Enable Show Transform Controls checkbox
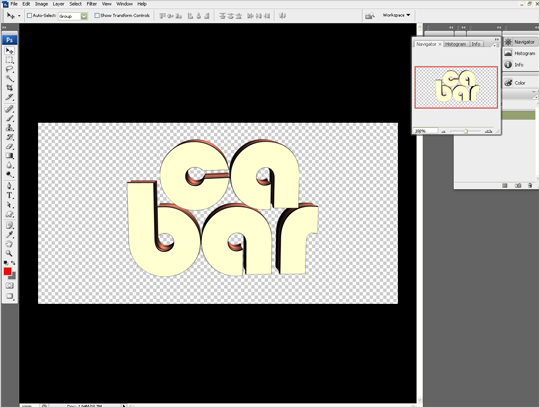This screenshot has width=540, height=408. coord(97,15)
